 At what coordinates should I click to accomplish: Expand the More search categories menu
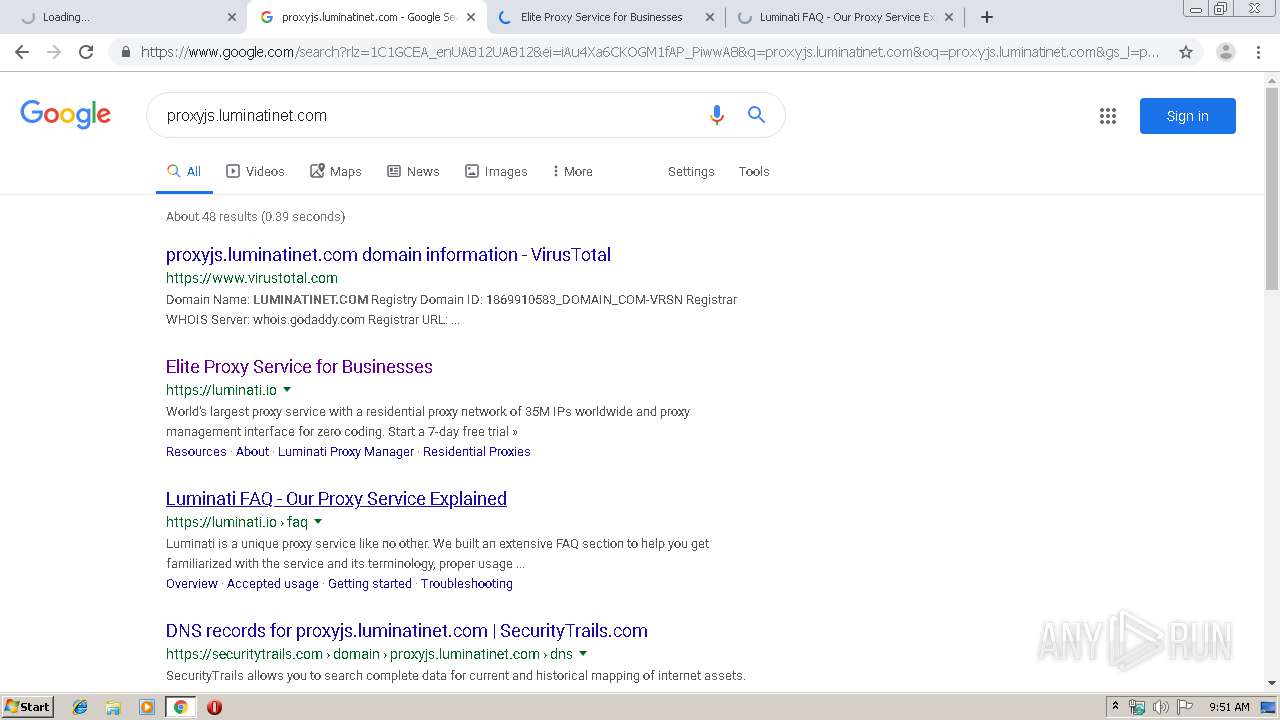(x=572, y=171)
